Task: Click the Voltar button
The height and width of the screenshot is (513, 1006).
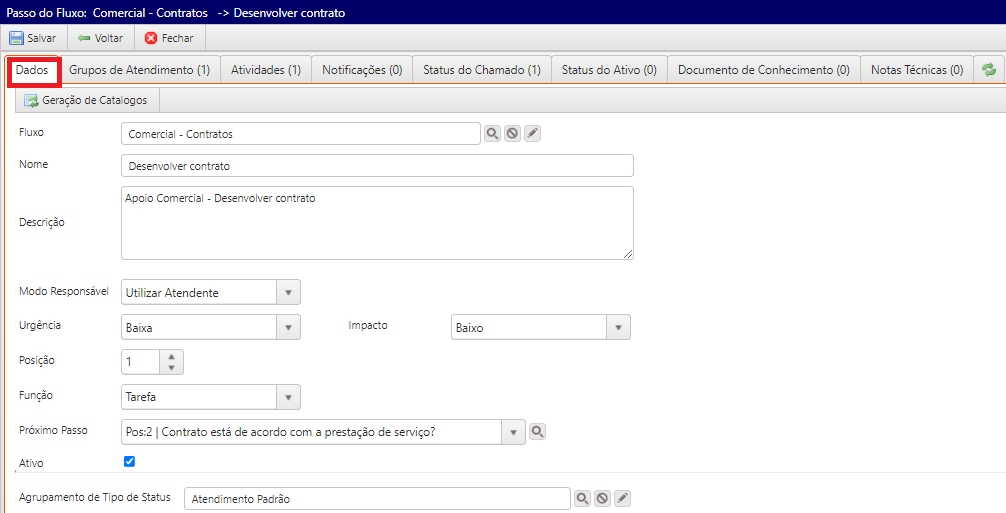Action: 100,38
